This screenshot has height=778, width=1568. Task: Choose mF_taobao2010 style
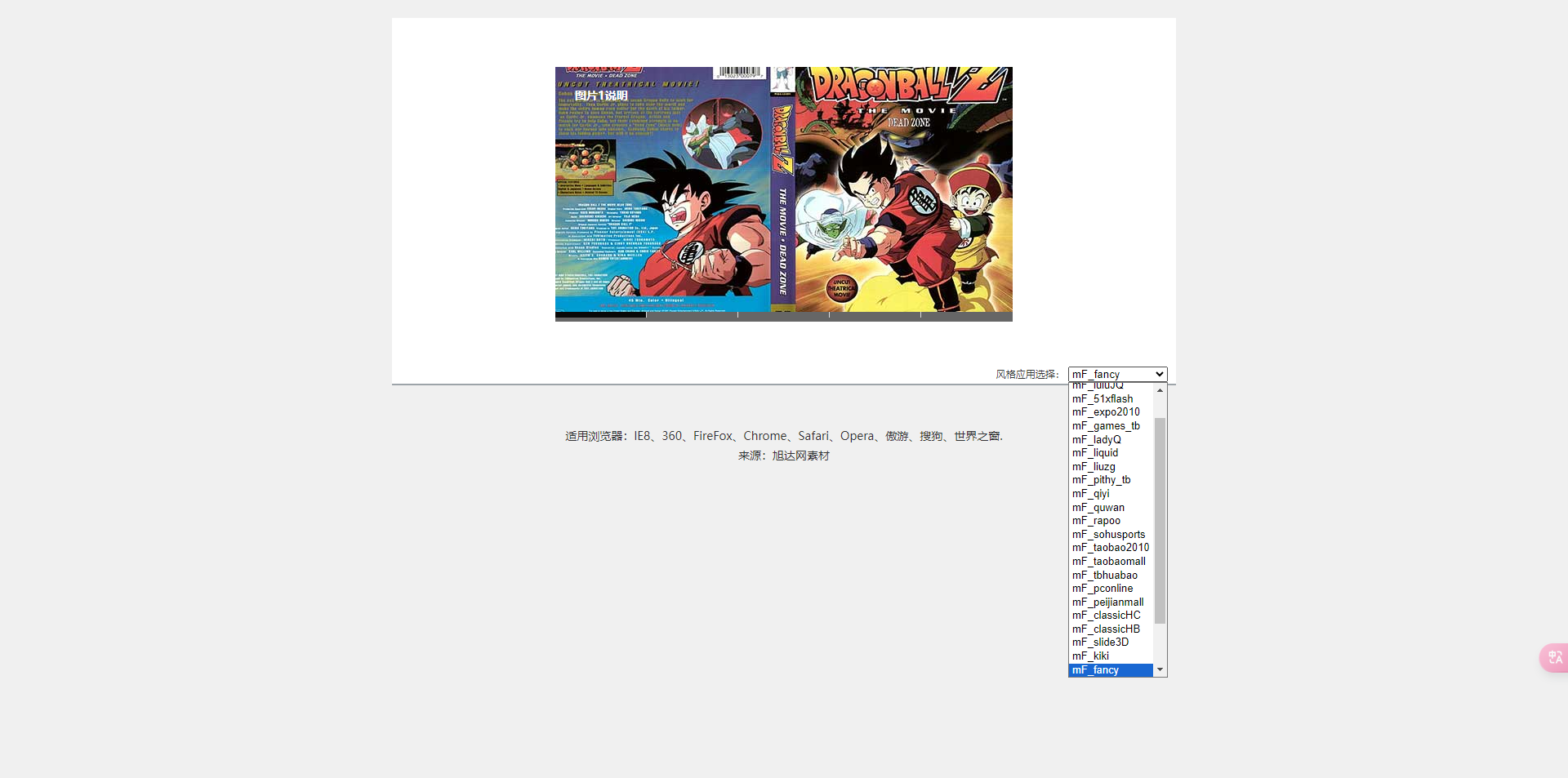point(1111,548)
